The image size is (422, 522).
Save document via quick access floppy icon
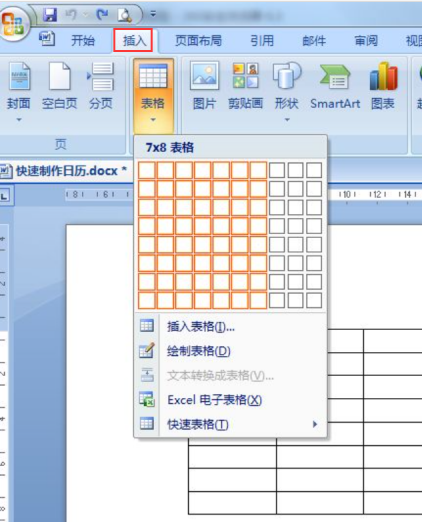[x=50, y=14]
